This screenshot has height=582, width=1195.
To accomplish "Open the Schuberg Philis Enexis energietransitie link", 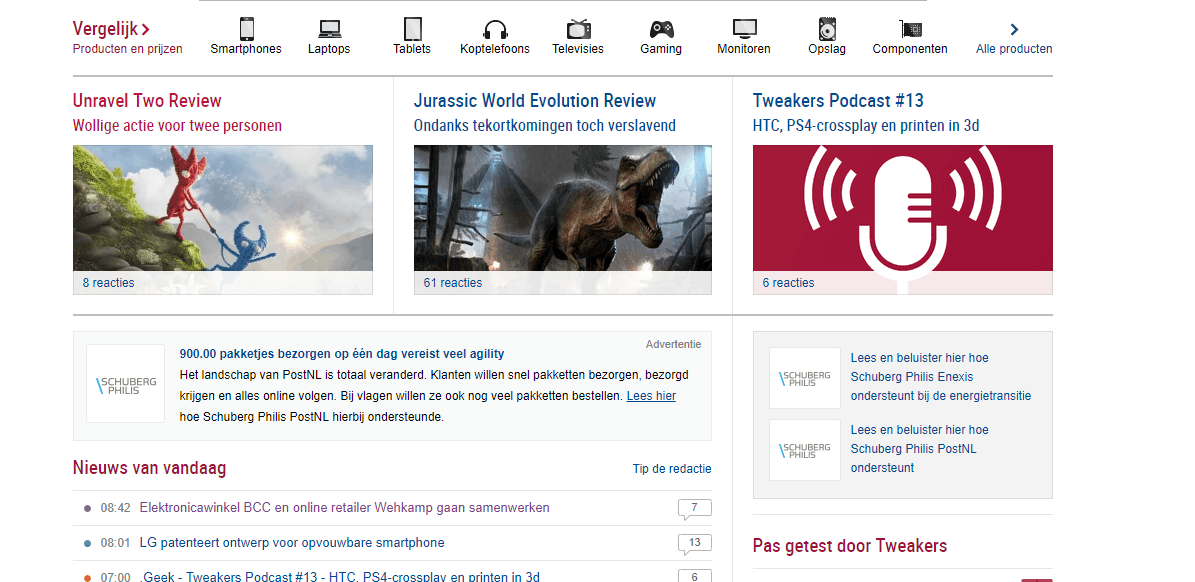I will point(940,376).
